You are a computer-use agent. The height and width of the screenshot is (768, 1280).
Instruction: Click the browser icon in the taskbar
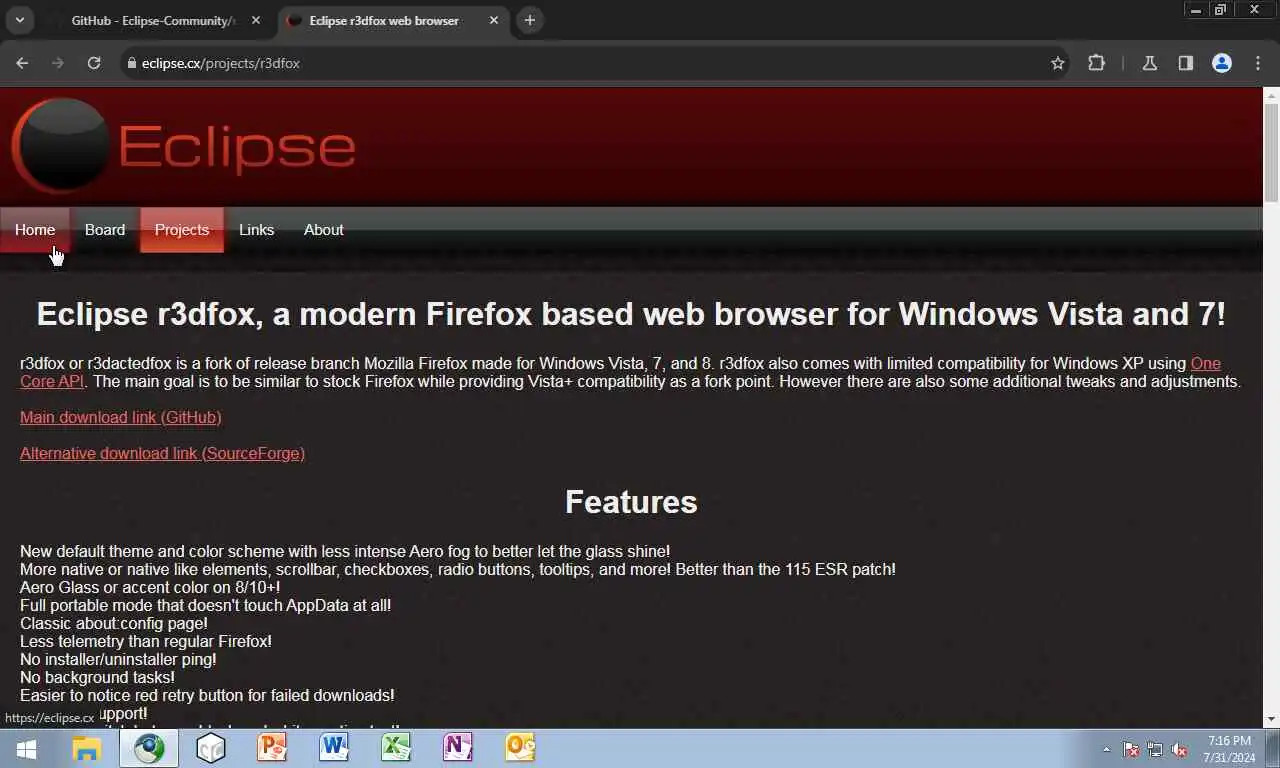pyautogui.click(x=149, y=748)
